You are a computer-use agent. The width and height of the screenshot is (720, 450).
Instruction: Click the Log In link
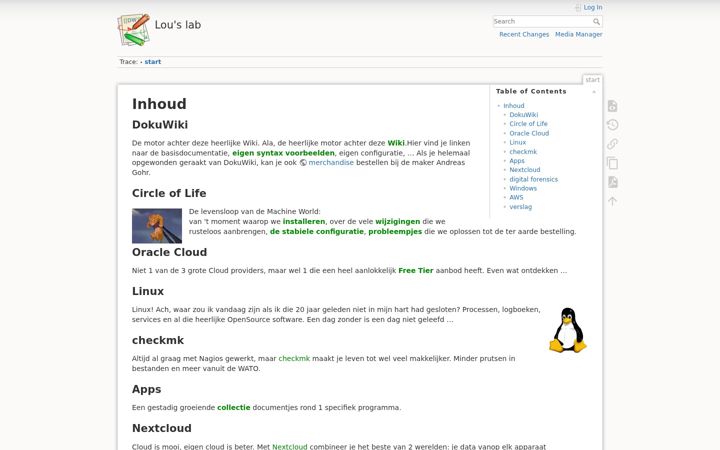[x=592, y=7]
